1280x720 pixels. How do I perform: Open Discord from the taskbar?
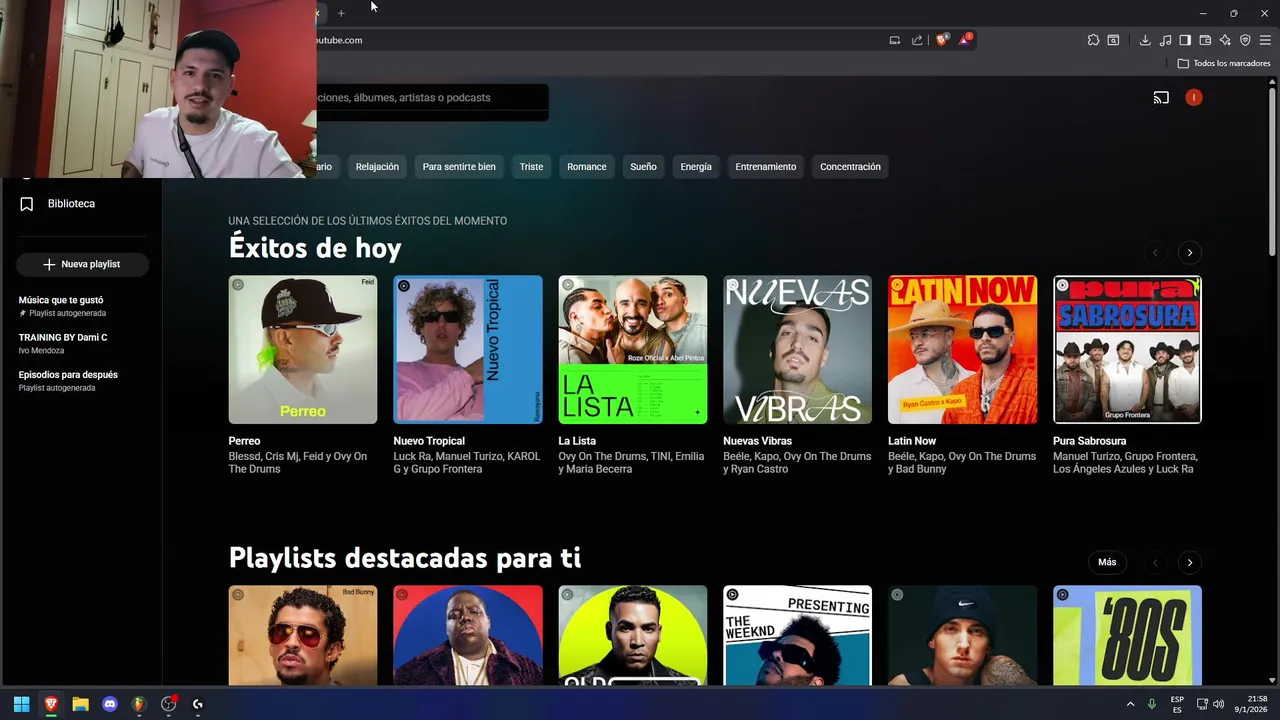(110, 704)
